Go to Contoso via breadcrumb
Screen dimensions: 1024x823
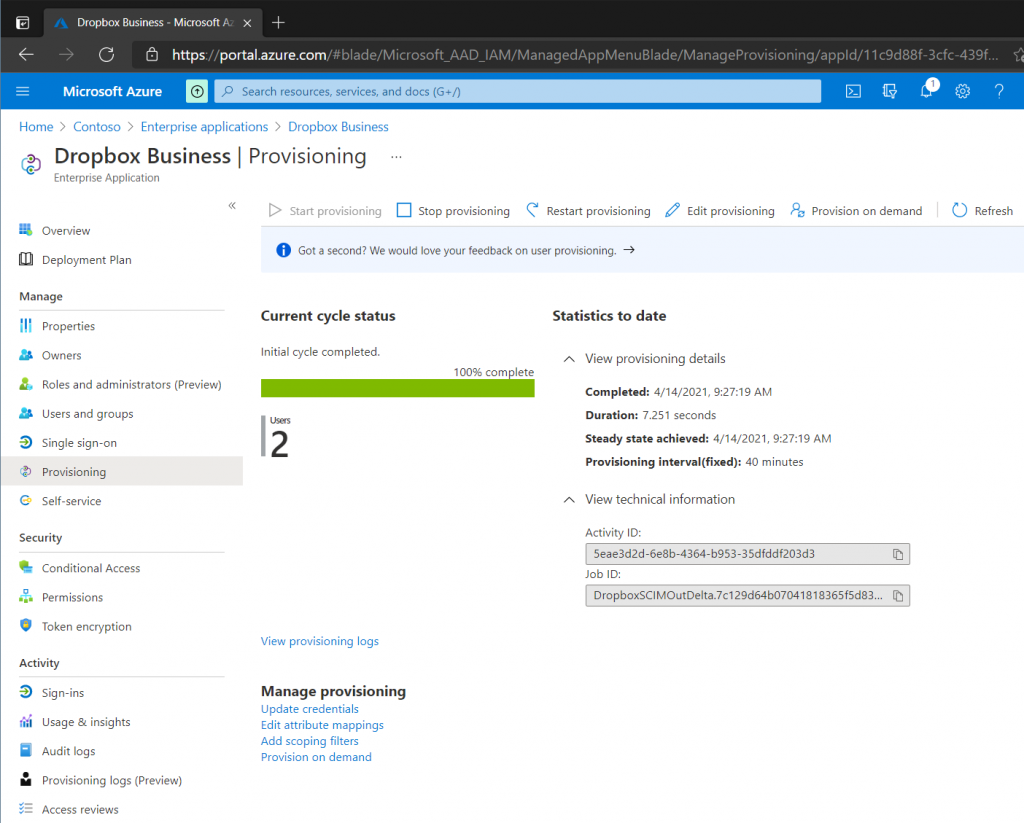97,127
